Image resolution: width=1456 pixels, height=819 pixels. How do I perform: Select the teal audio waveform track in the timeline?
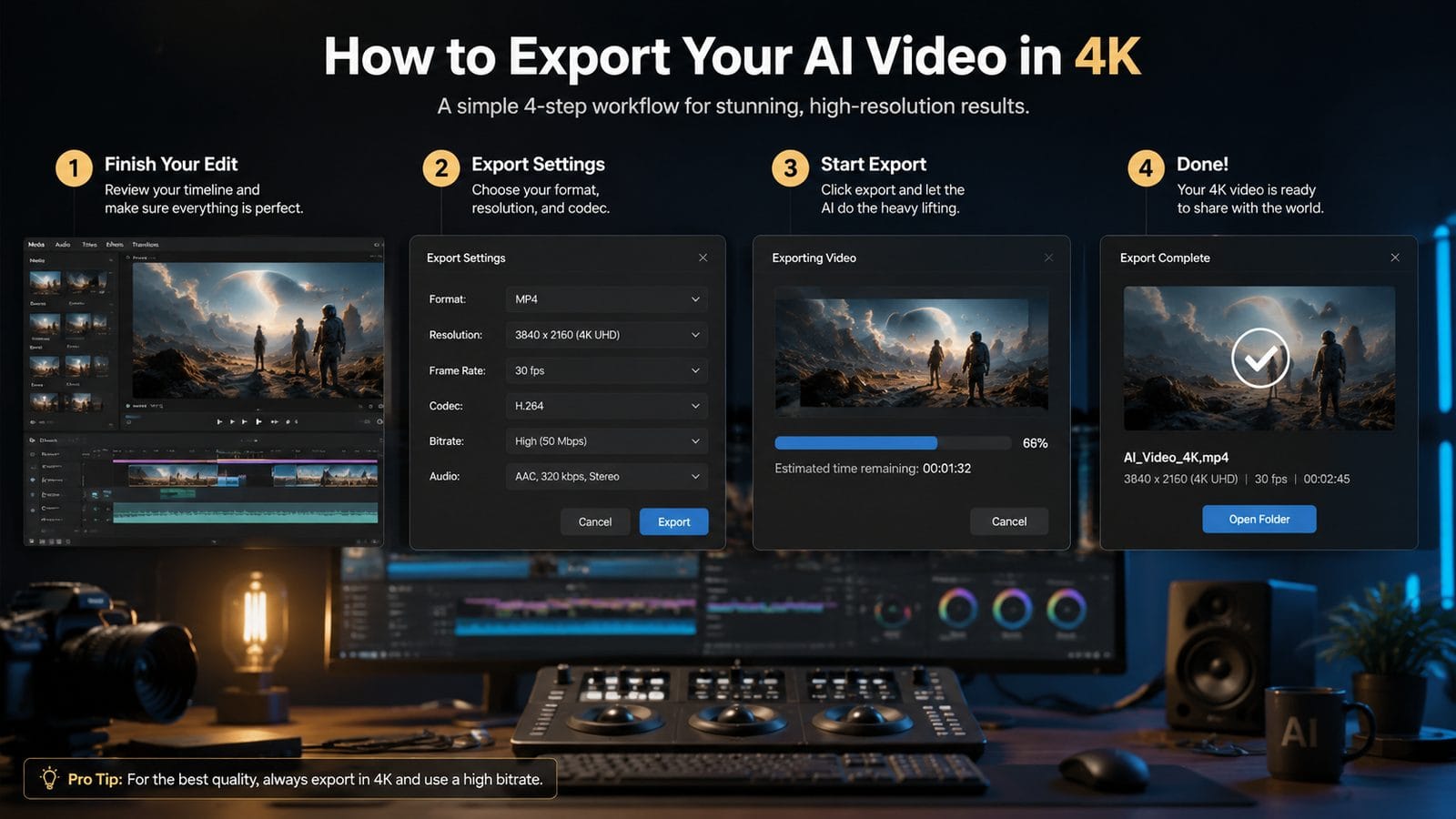tap(245, 512)
